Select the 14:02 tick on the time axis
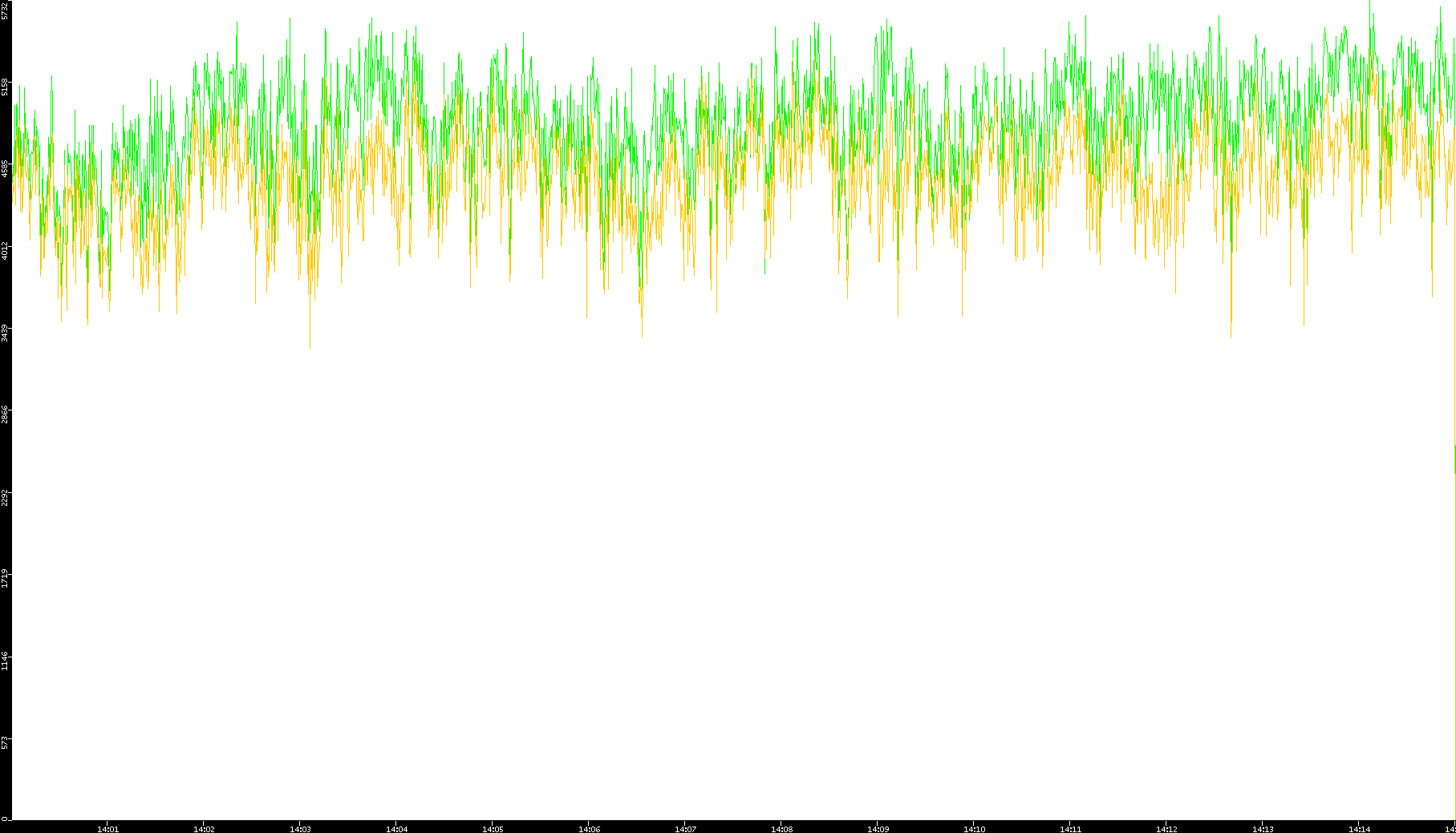This screenshot has height=833, width=1456. click(x=204, y=829)
